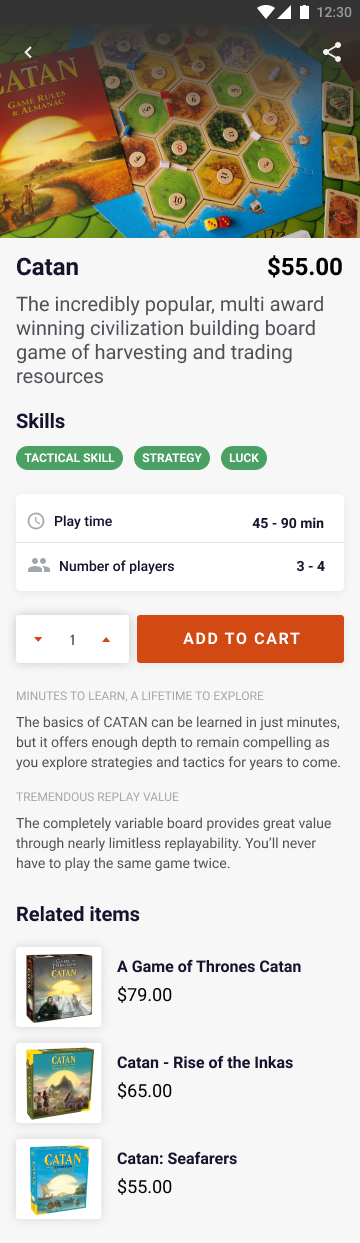Open the Catan: Seafarers box thumbnail
360x1243 pixels.
pyautogui.click(x=59, y=1179)
